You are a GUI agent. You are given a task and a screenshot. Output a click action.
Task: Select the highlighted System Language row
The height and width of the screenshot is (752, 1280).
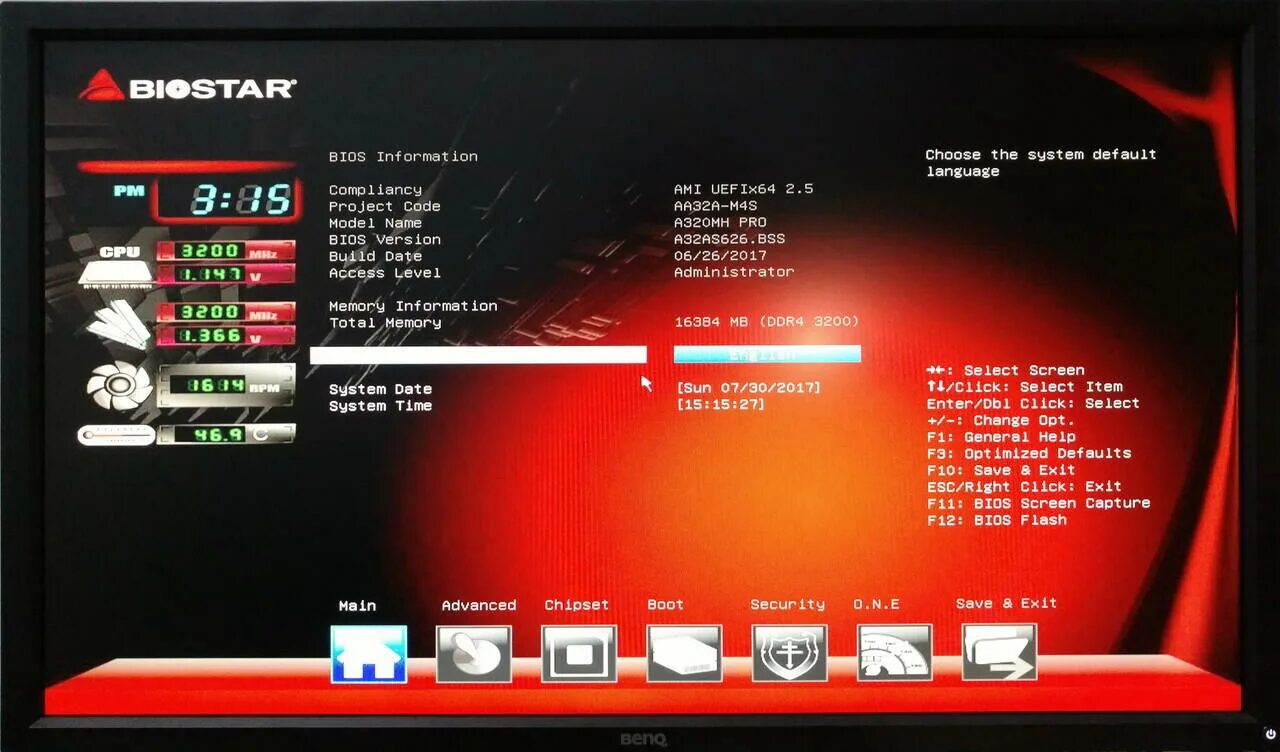(x=478, y=355)
